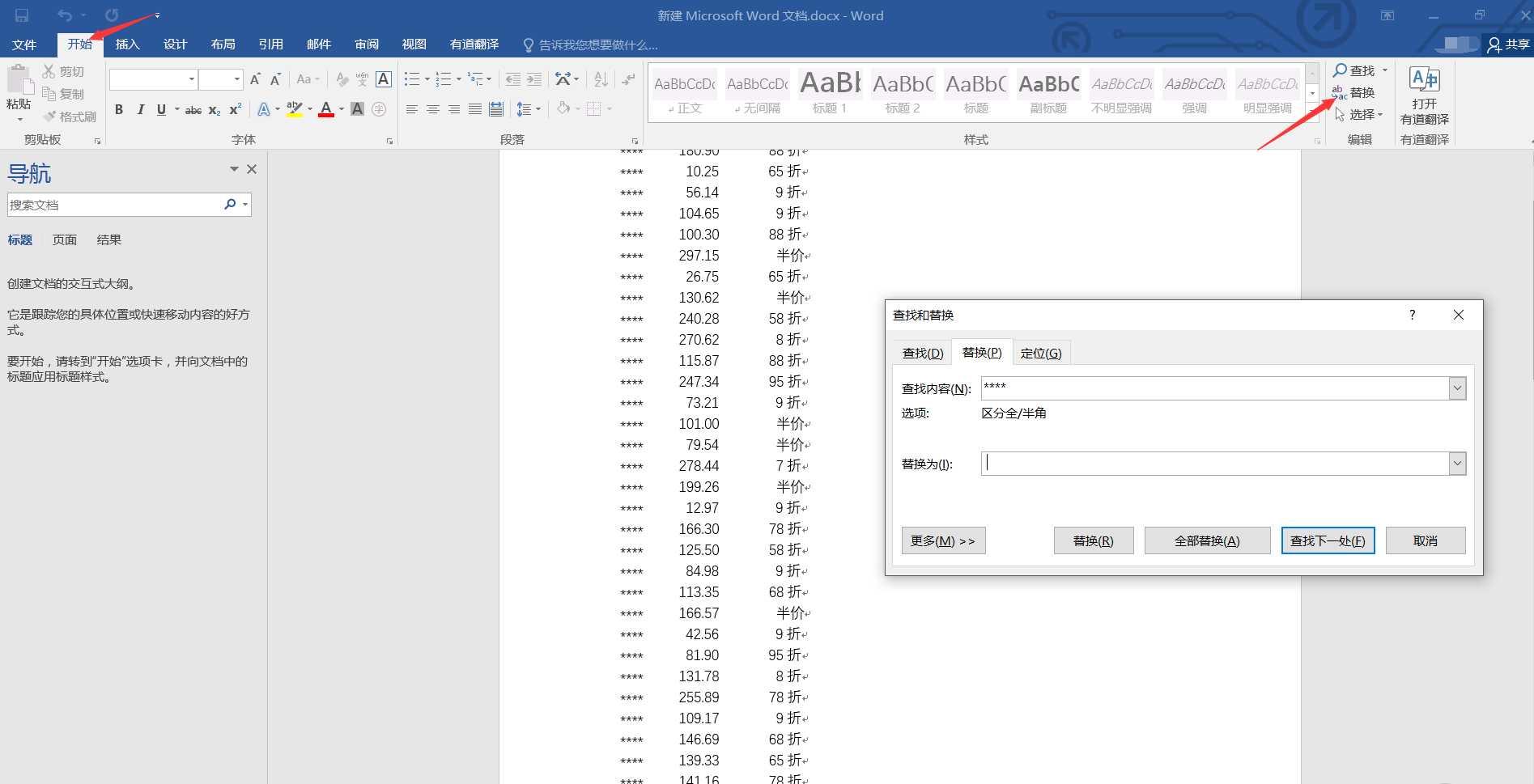Open the 设计 (Design) ribbon tab
Screen dimensions: 1534x784
175,44
